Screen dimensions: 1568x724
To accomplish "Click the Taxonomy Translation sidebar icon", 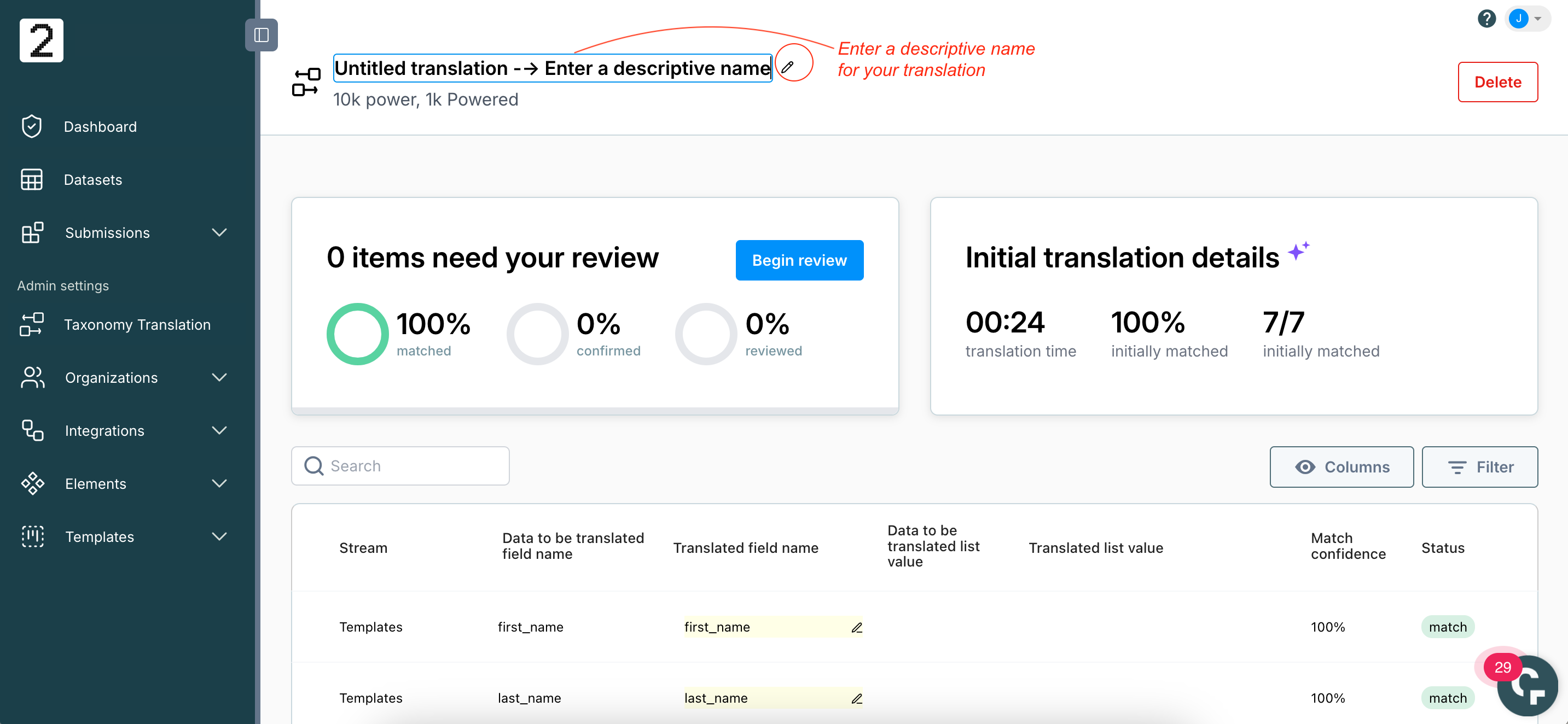I will [32, 324].
